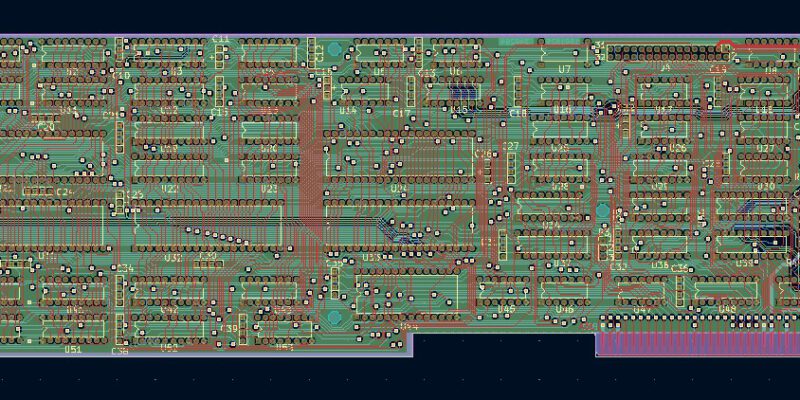Select the C34 capacitor label
Viewport: 800px width, 400px height.
coord(125,268)
